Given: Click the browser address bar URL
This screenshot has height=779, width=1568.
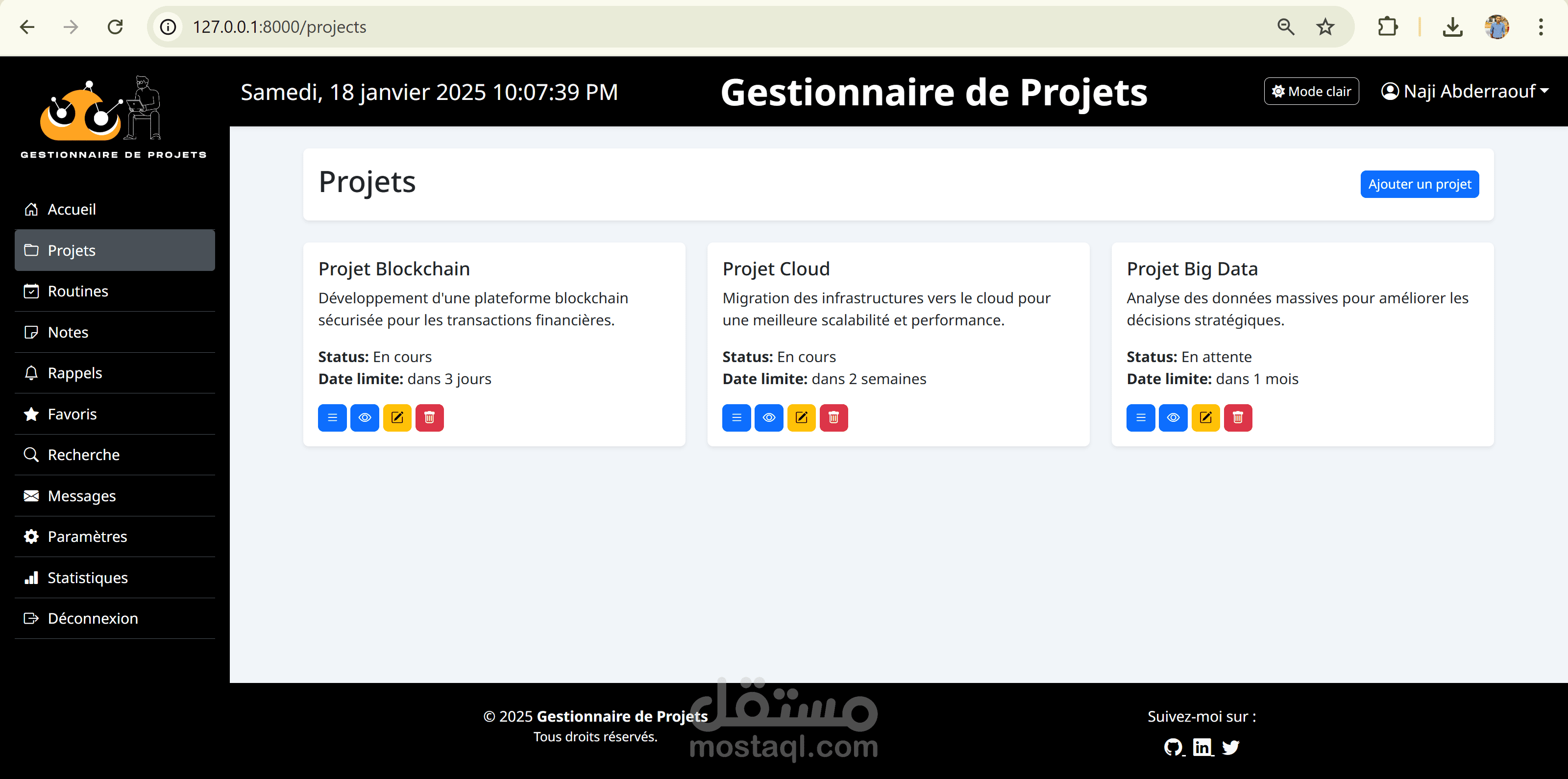Looking at the screenshot, I should coord(279,27).
